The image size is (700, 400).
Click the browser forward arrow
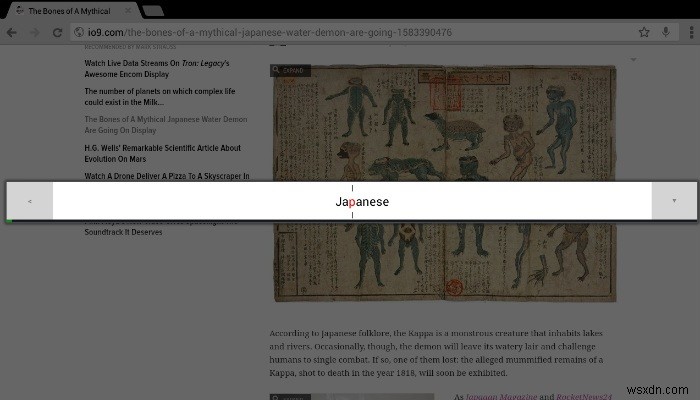point(36,33)
